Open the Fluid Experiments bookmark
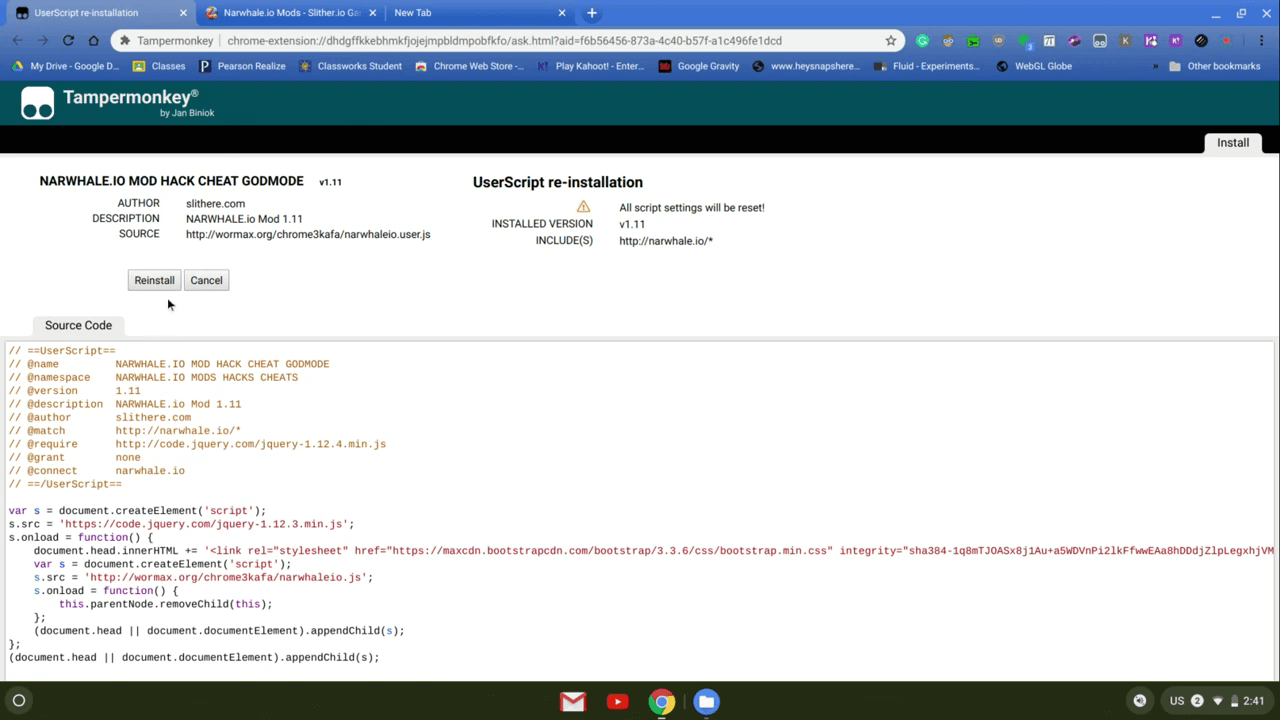 pyautogui.click(x=927, y=66)
